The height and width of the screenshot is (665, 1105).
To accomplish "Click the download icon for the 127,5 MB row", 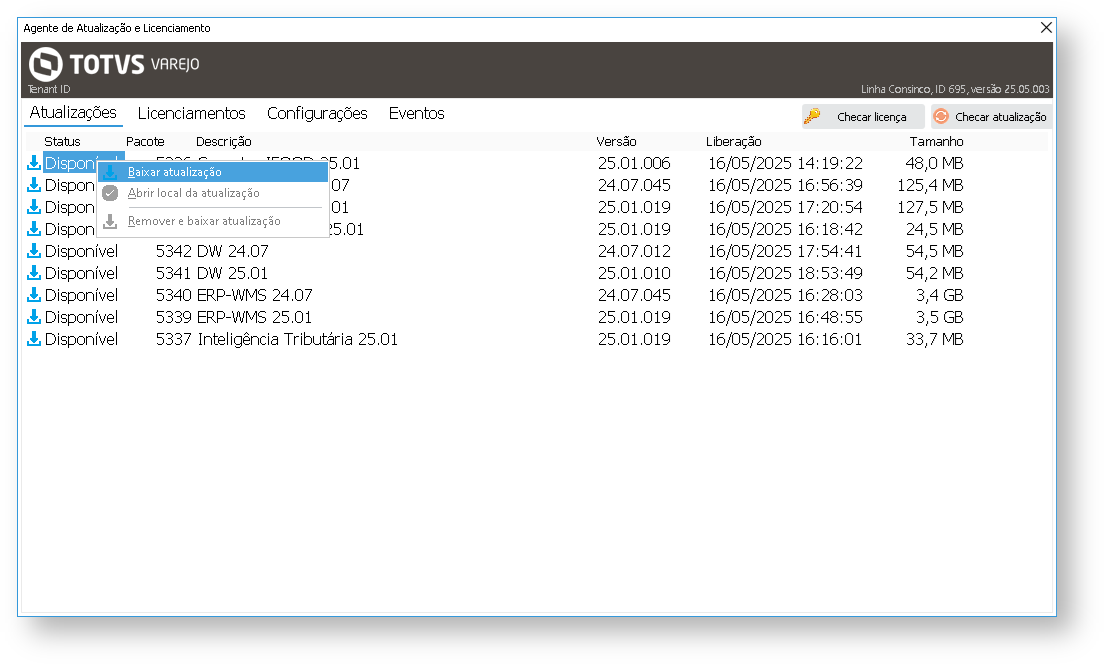I will coord(33,207).
